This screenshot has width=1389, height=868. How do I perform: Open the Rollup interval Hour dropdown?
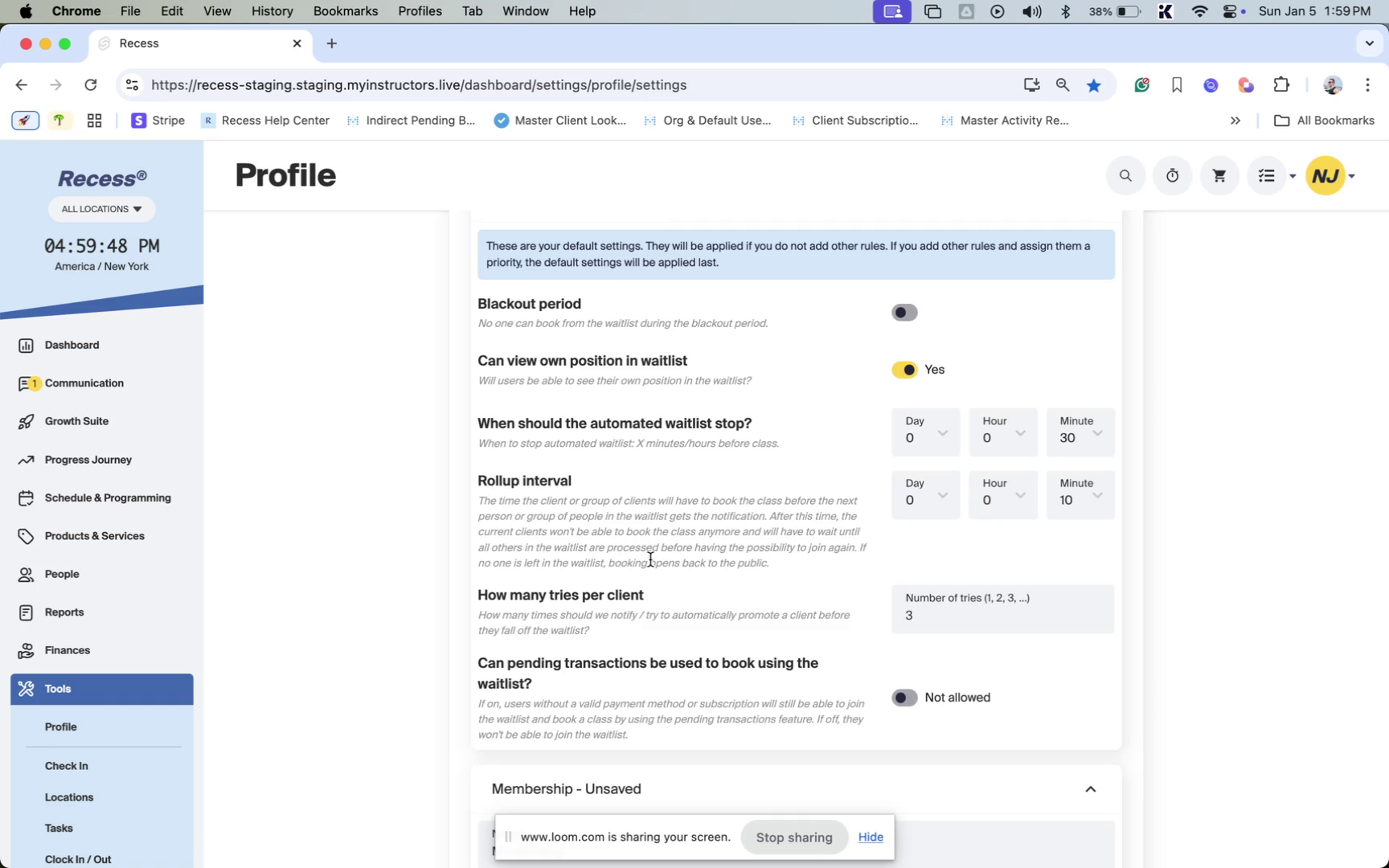tap(1002, 494)
